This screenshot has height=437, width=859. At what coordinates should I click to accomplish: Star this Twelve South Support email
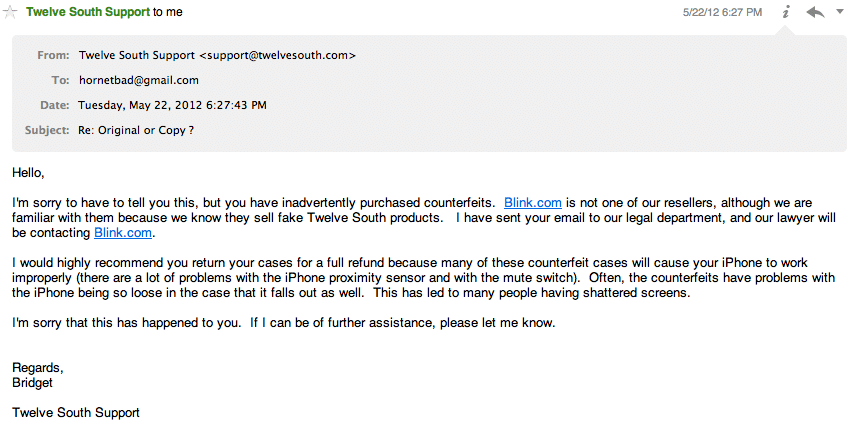9,12
